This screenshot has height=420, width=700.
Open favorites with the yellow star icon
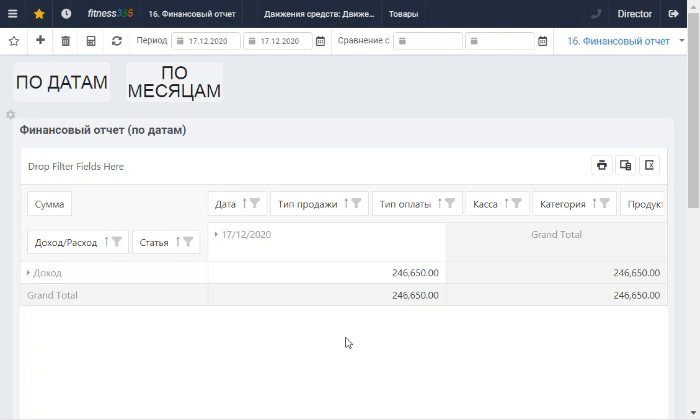[39, 14]
